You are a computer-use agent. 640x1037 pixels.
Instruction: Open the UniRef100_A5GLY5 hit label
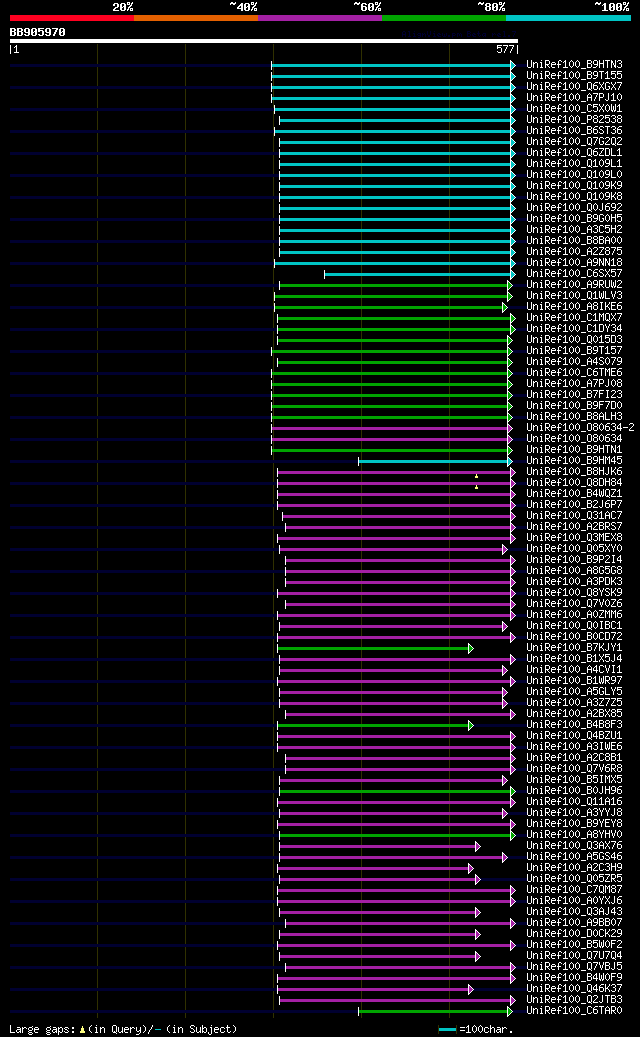tap(574, 691)
